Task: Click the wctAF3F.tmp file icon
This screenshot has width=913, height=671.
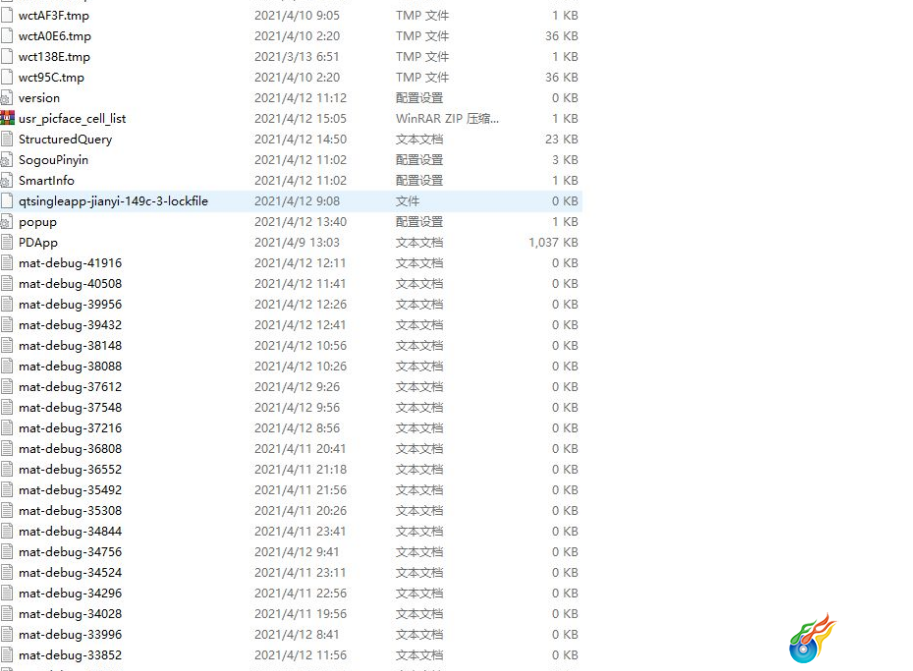Action: [x=7, y=16]
